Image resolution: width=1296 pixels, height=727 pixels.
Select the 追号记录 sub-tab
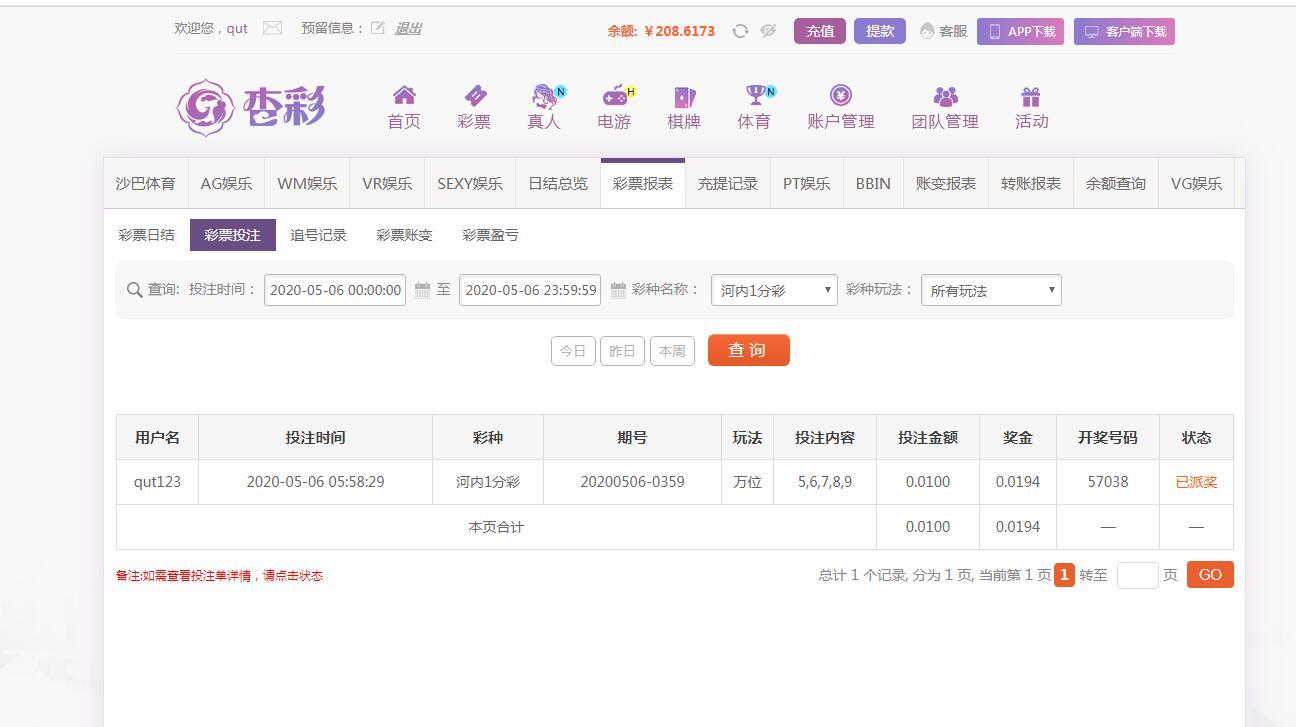tap(318, 235)
